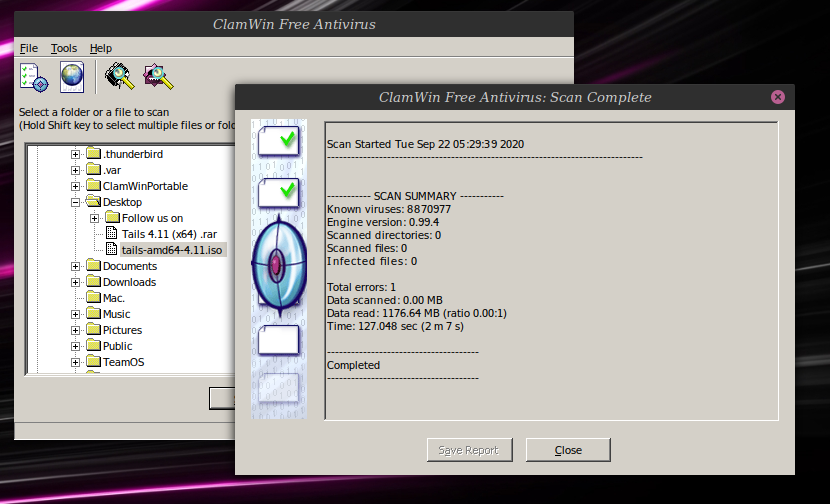
Task: Click the 'Total errors: 1' line
Action: click(361, 287)
